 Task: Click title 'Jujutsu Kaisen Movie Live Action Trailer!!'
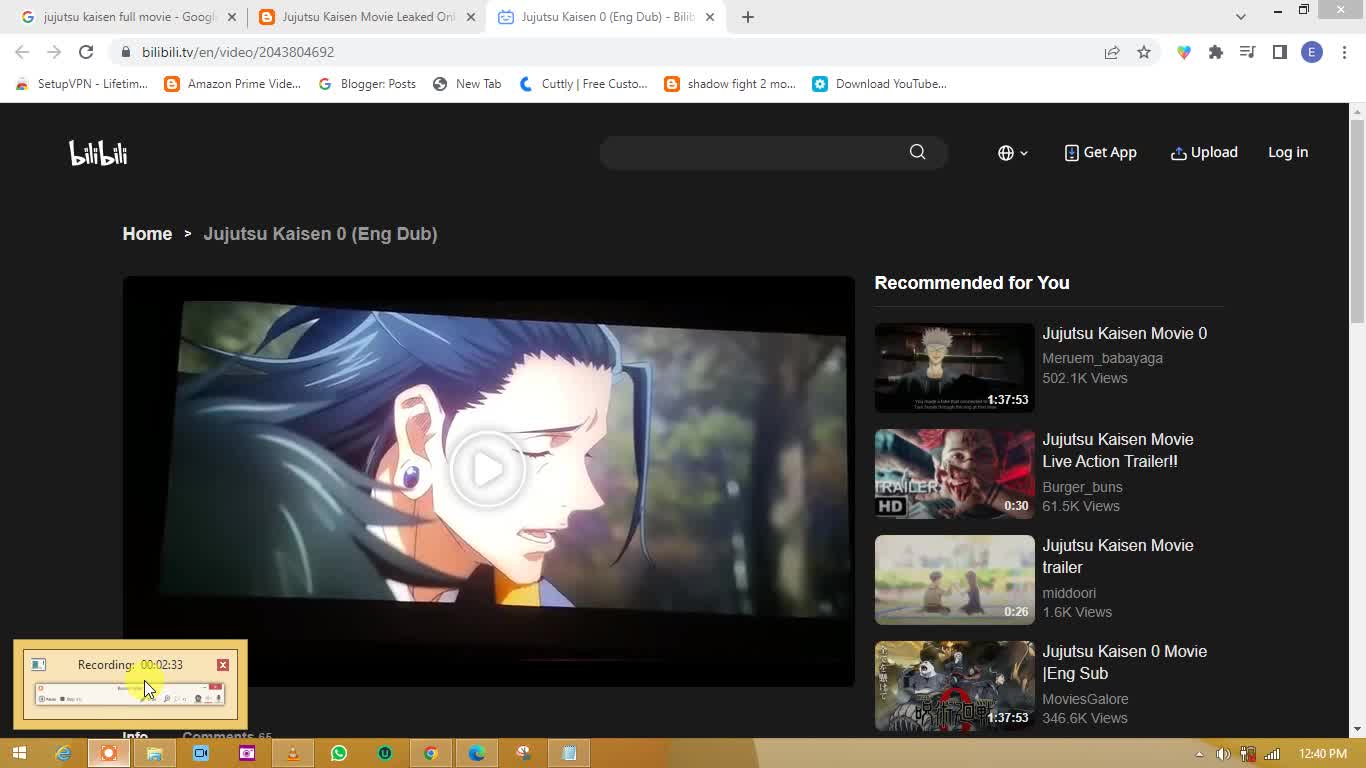pos(1118,450)
